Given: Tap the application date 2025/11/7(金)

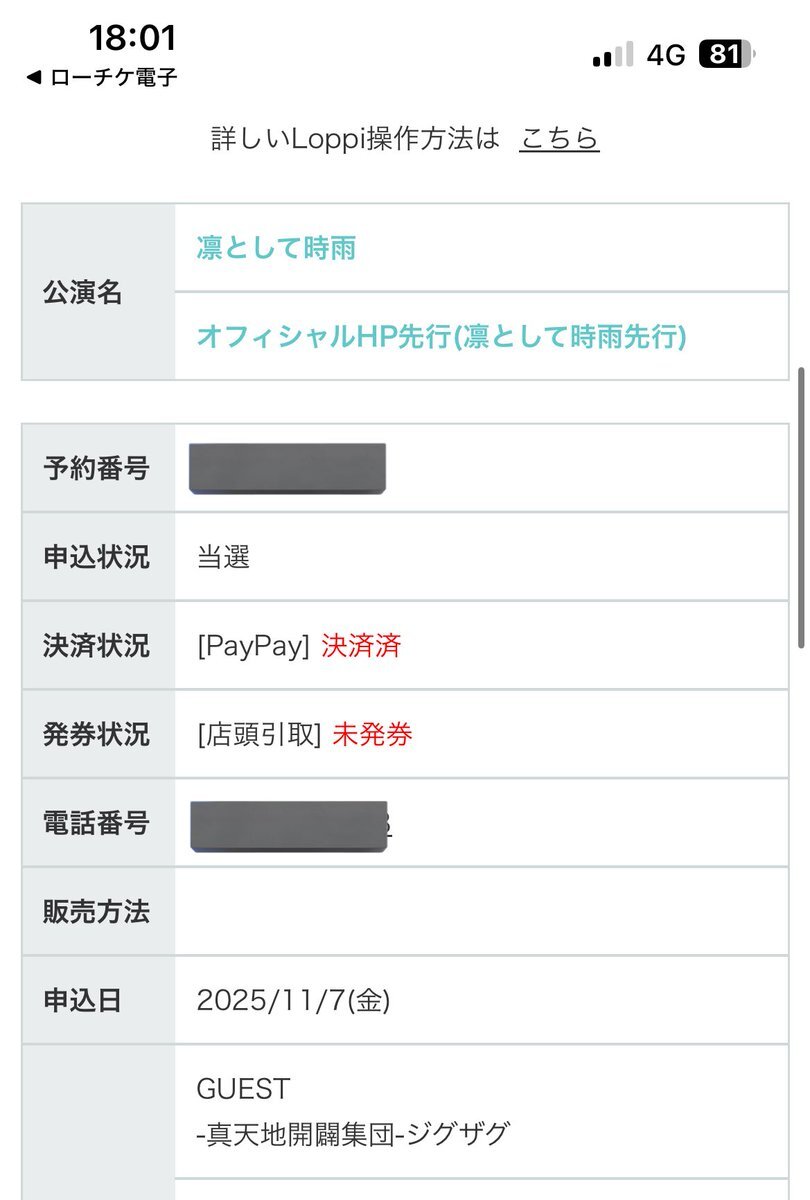Looking at the screenshot, I should click(293, 1000).
